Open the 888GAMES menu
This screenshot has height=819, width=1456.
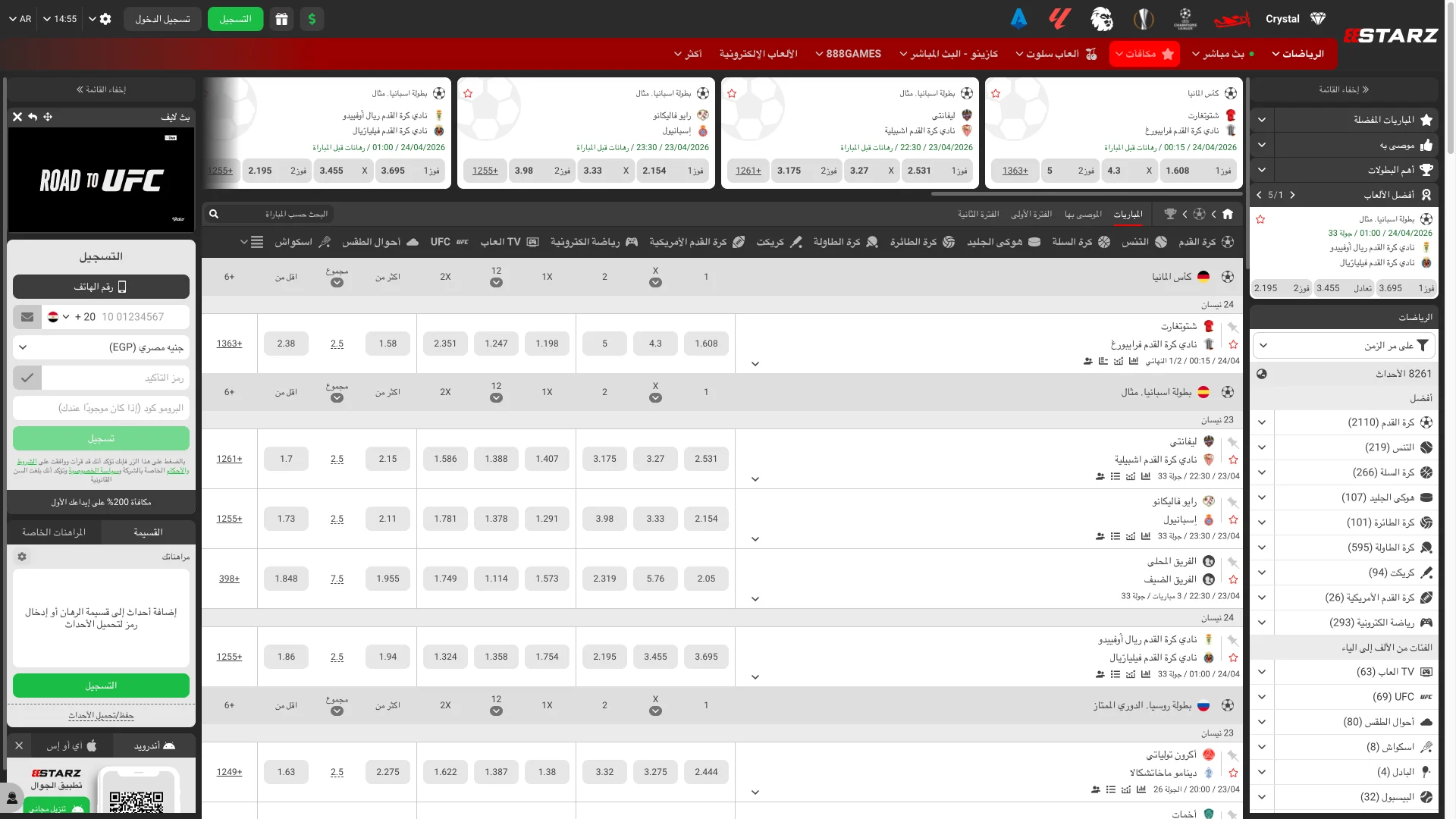tap(848, 54)
